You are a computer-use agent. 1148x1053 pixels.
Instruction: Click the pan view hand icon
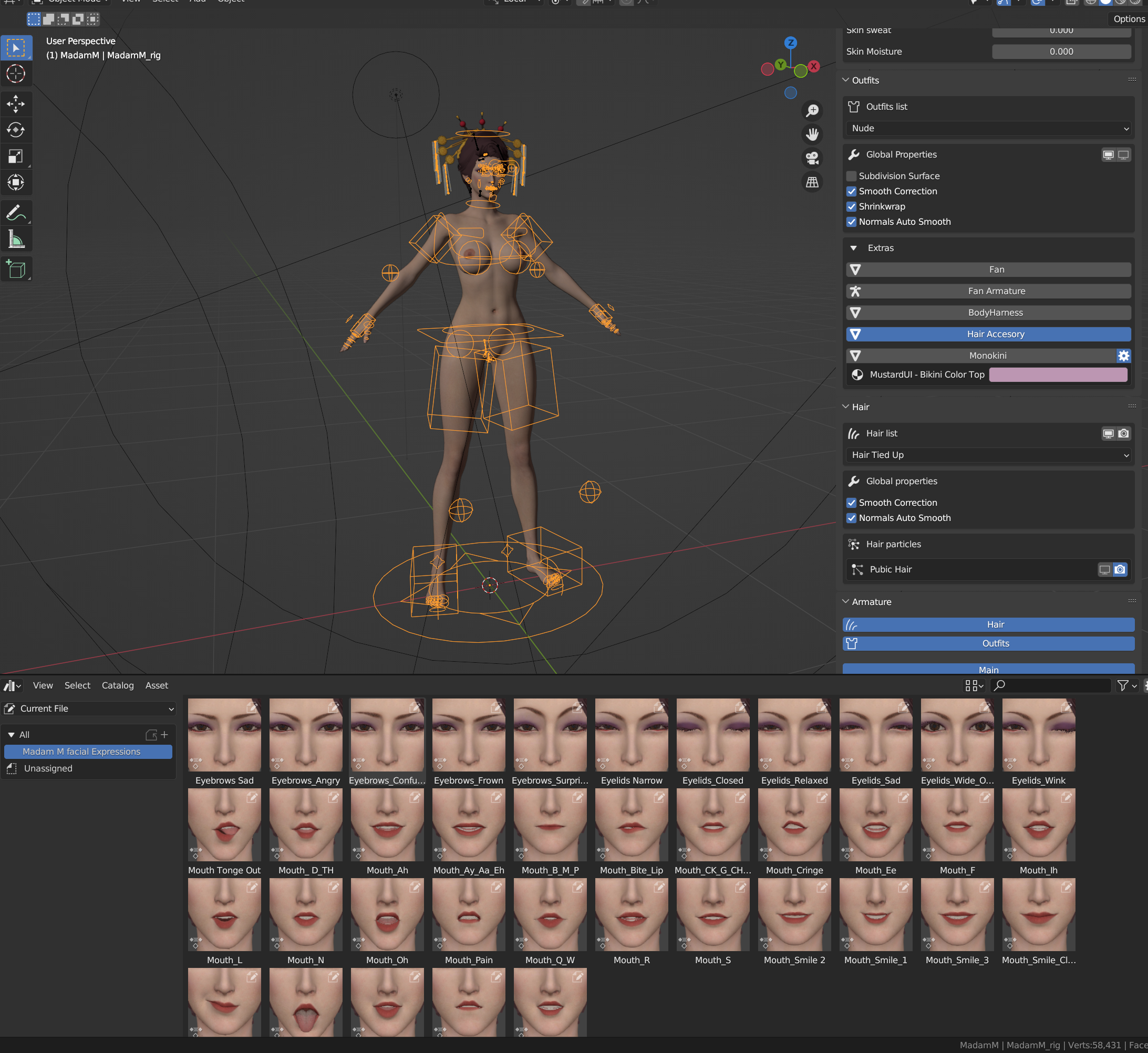[x=812, y=134]
